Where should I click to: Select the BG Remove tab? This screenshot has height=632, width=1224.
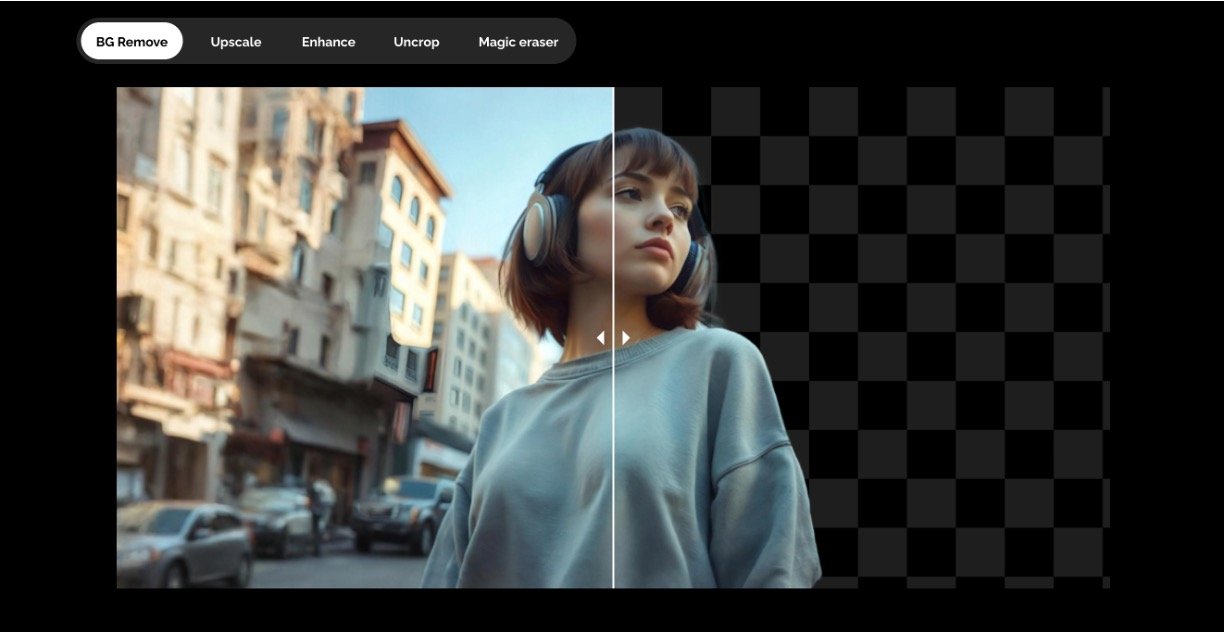131,42
